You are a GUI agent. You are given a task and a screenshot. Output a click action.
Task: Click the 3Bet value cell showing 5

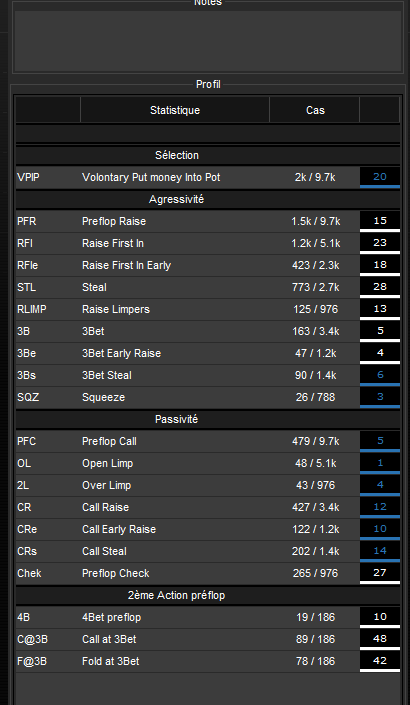[380, 331]
